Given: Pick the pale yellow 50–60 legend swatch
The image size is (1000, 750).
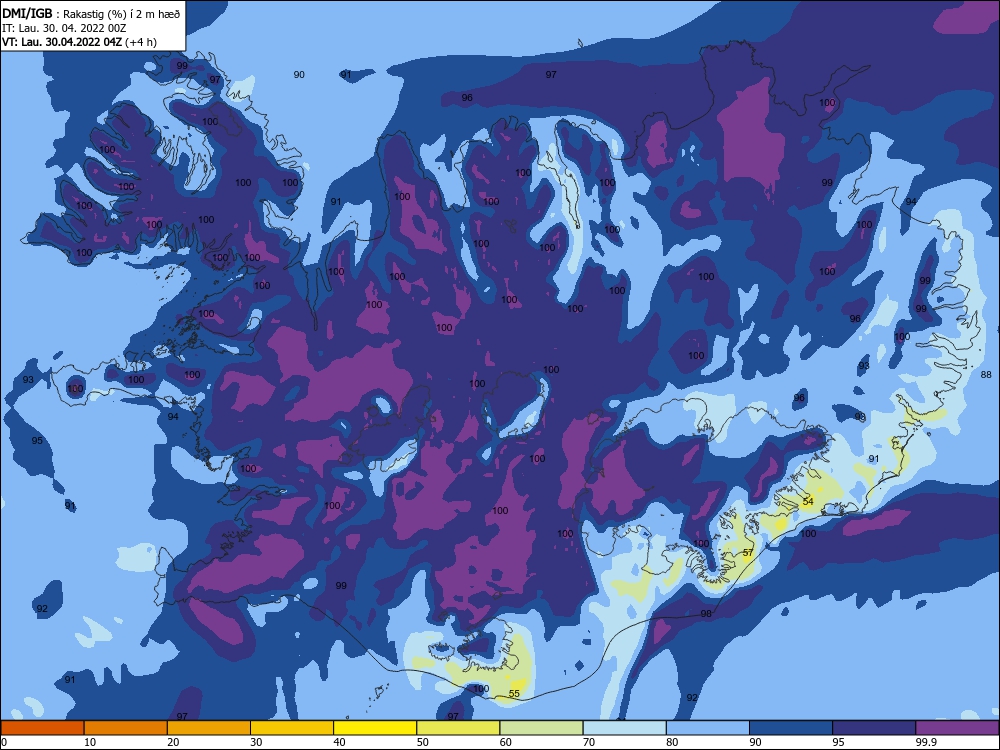Looking at the screenshot, I should coord(459,728).
